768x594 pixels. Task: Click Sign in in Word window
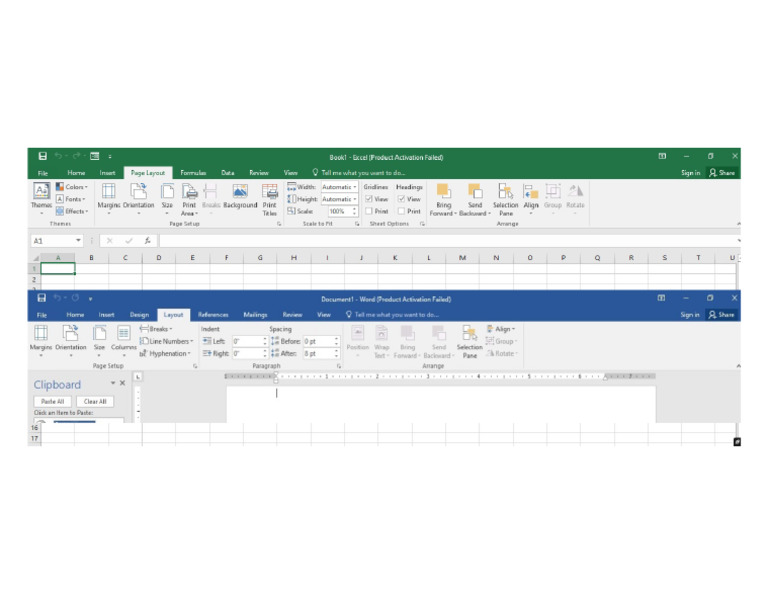(x=690, y=314)
